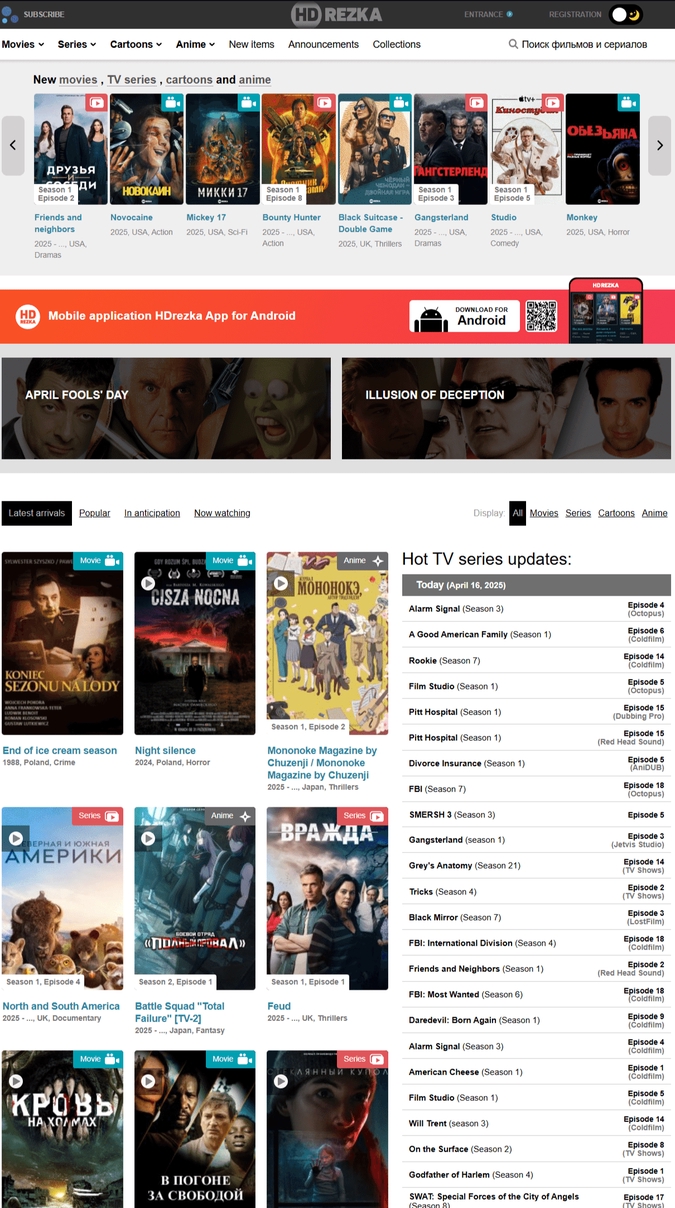Switch to the Popular tab
This screenshot has width=675, height=1208.
(95, 513)
